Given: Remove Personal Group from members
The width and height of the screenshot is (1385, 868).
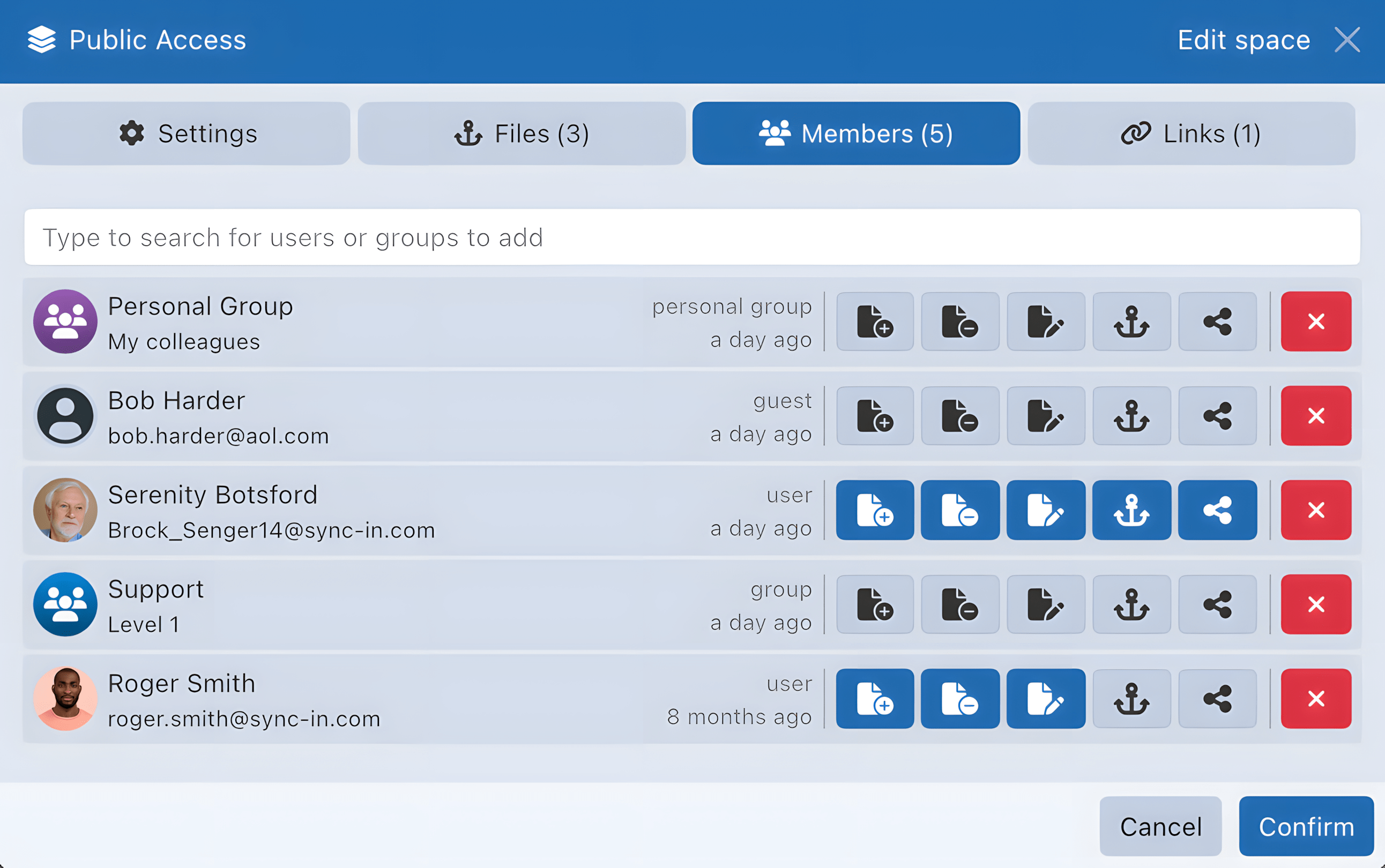Looking at the screenshot, I should tap(1315, 321).
